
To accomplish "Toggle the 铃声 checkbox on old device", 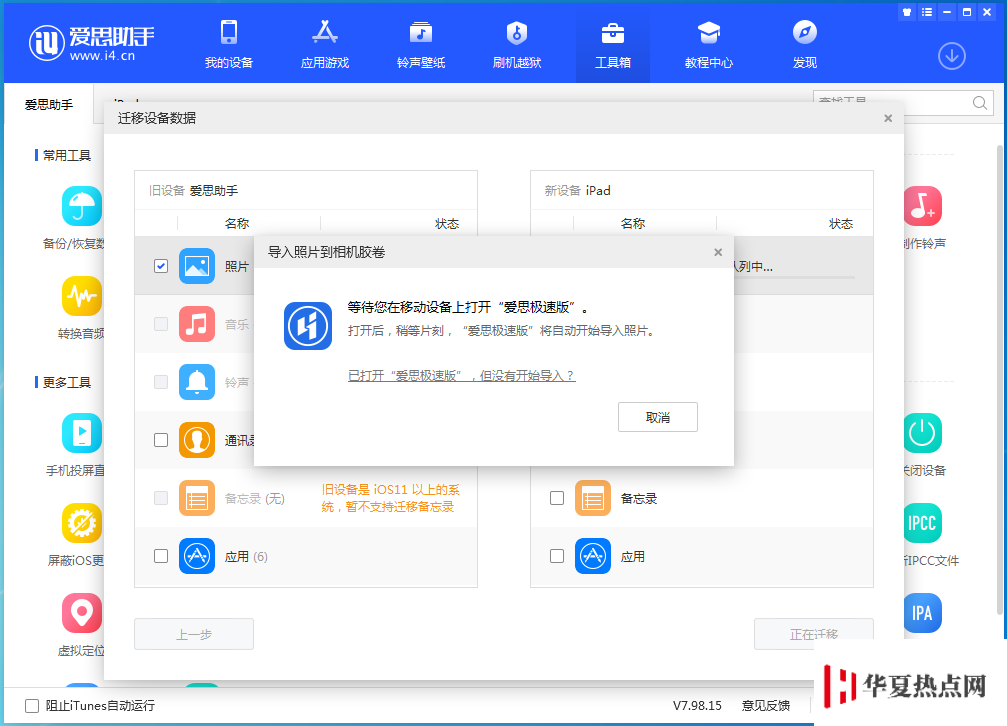I will 161,382.
